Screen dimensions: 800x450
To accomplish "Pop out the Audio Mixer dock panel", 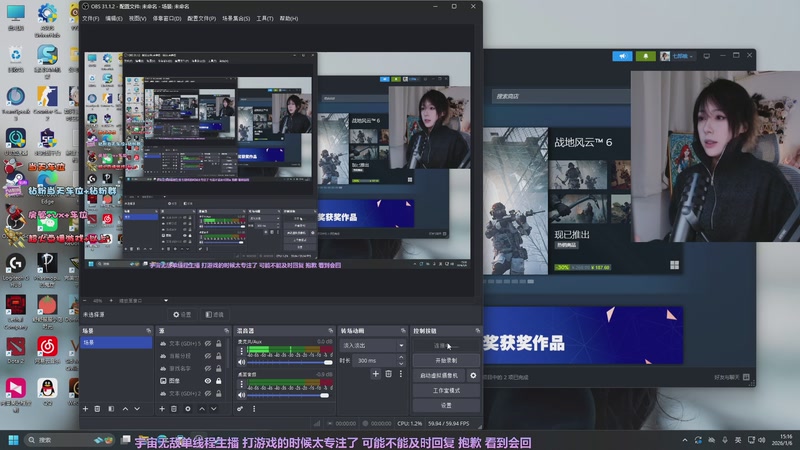I will tap(331, 331).
